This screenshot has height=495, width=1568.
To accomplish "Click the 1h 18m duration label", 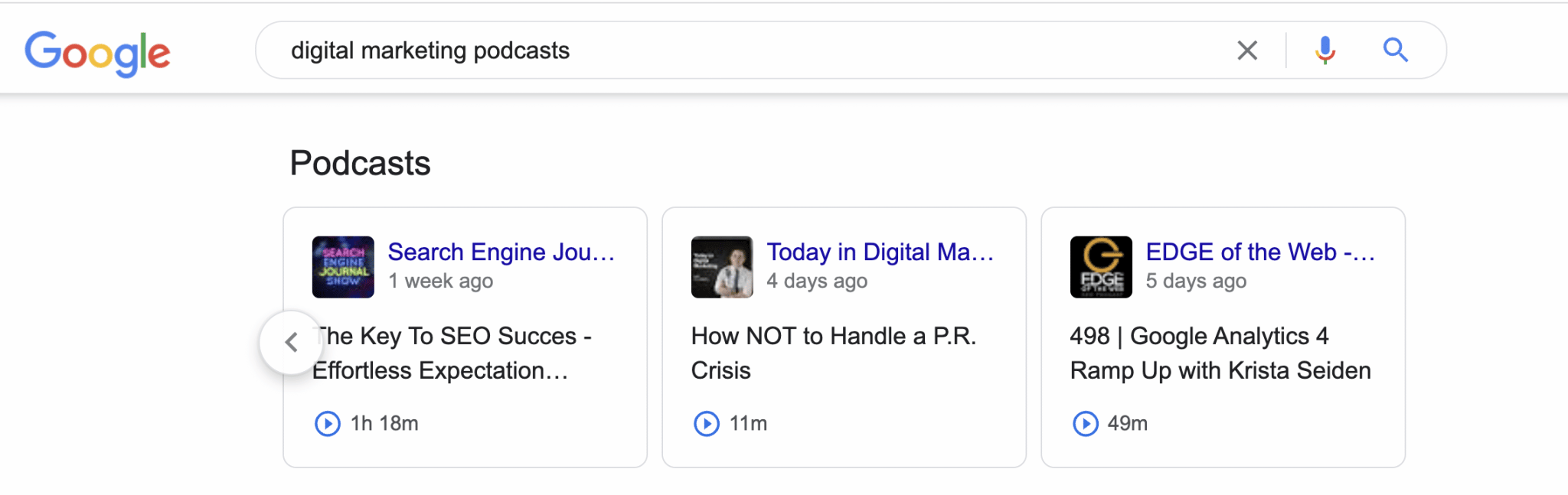I will (x=384, y=423).
